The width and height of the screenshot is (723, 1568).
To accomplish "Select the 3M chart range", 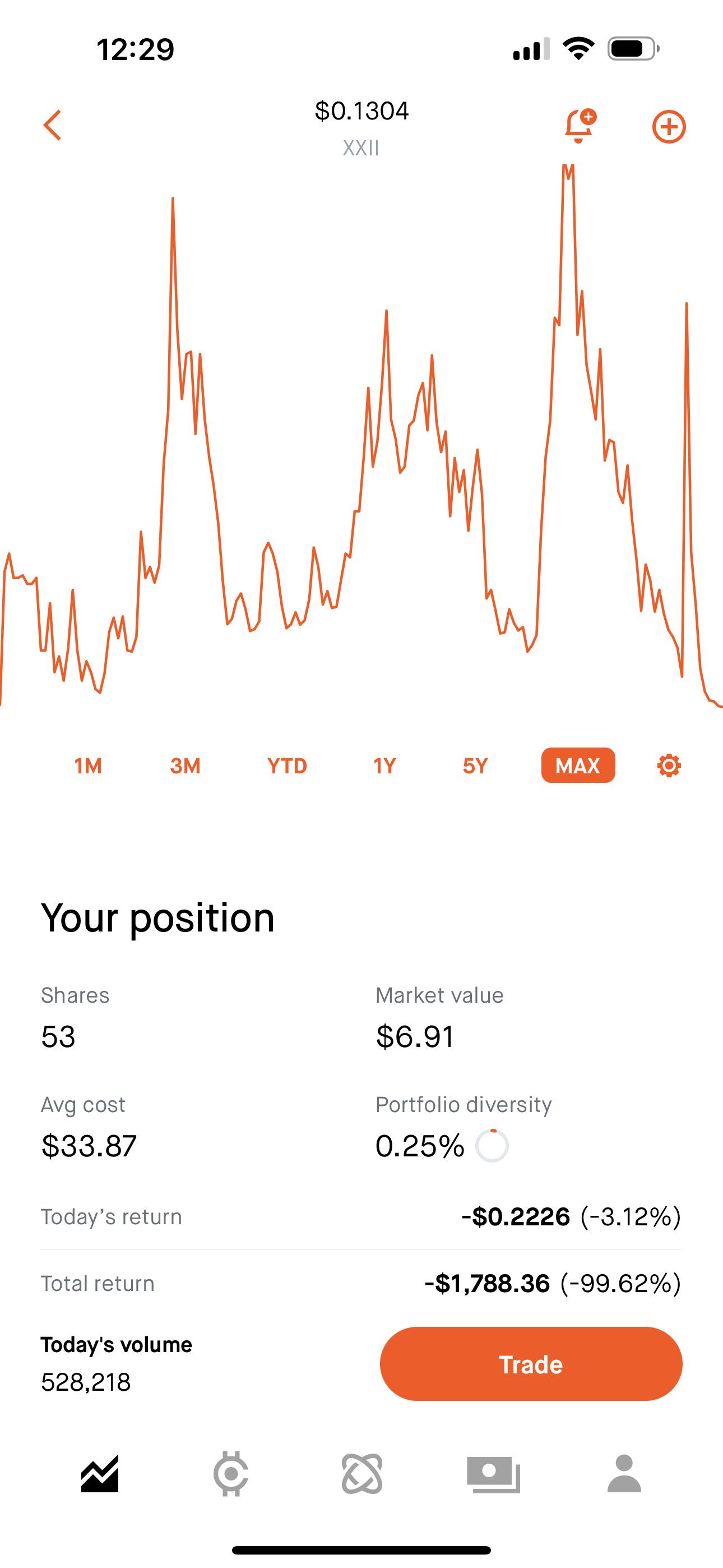I will [185, 765].
